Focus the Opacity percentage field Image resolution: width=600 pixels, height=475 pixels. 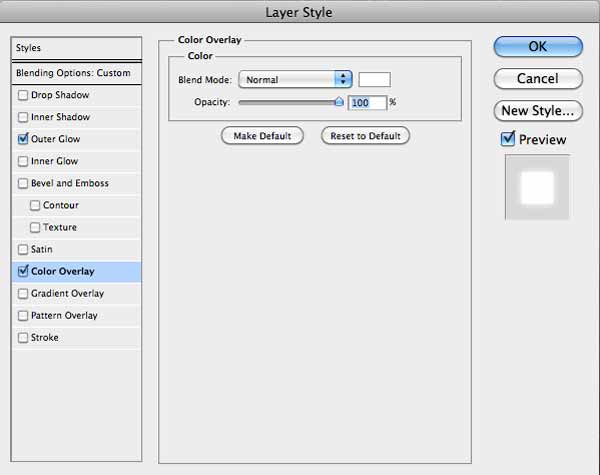(x=367, y=103)
